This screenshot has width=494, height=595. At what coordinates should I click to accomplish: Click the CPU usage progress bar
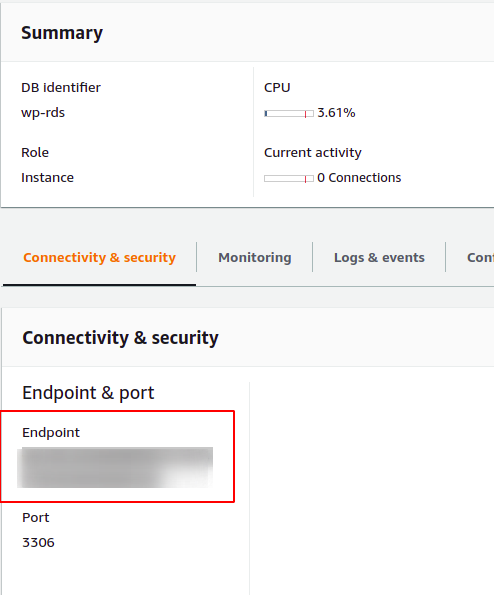pos(289,113)
